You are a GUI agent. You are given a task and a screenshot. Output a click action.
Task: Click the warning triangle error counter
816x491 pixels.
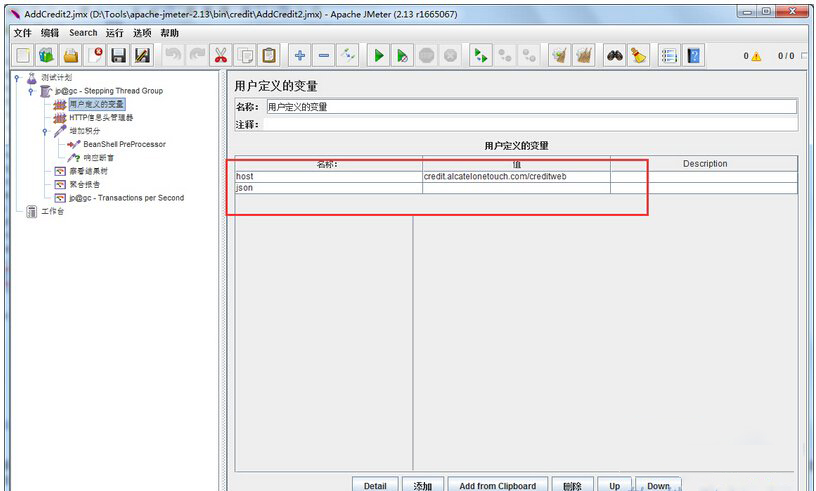pos(755,57)
